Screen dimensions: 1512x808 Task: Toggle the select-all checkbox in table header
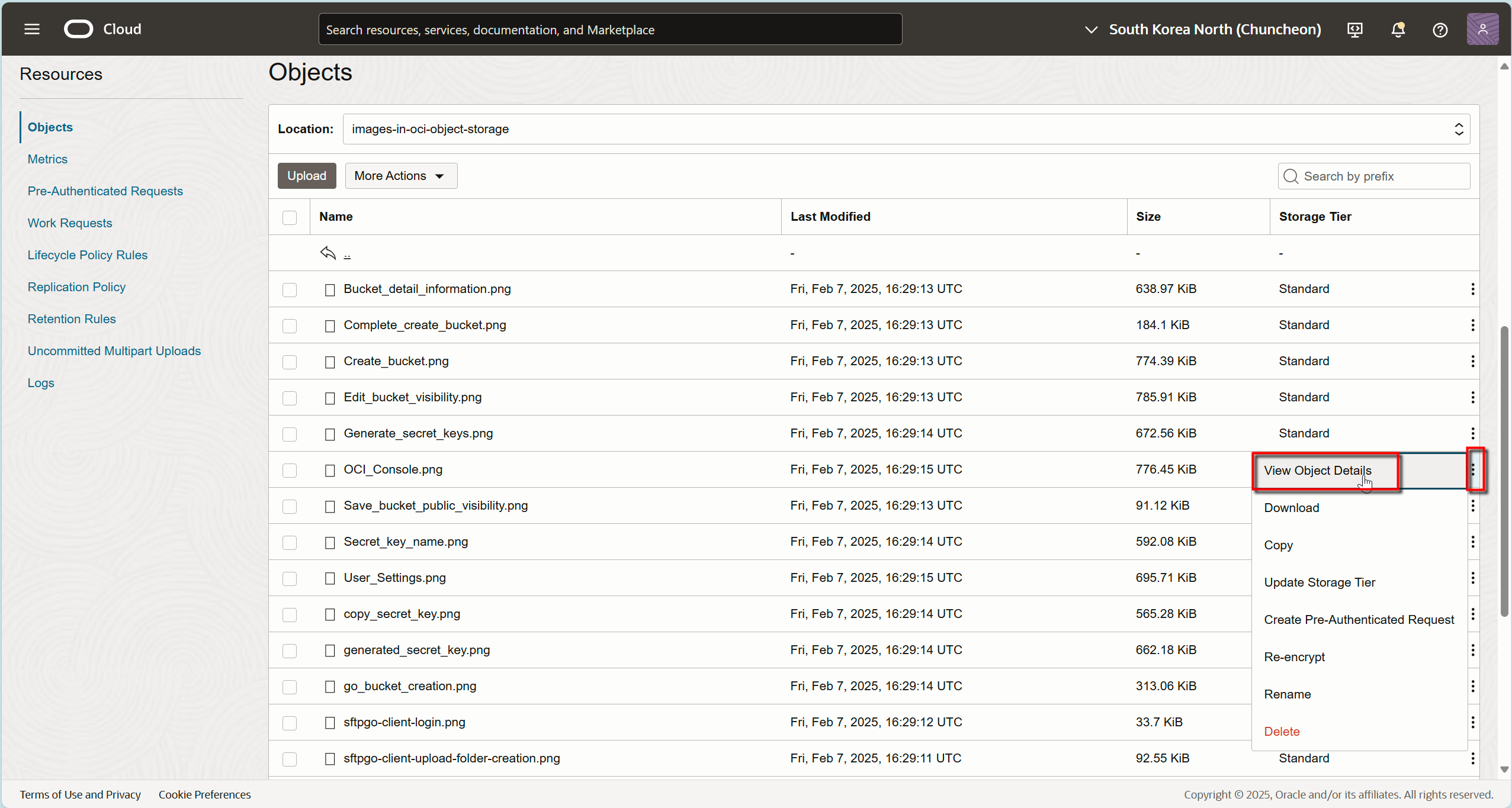(x=290, y=217)
